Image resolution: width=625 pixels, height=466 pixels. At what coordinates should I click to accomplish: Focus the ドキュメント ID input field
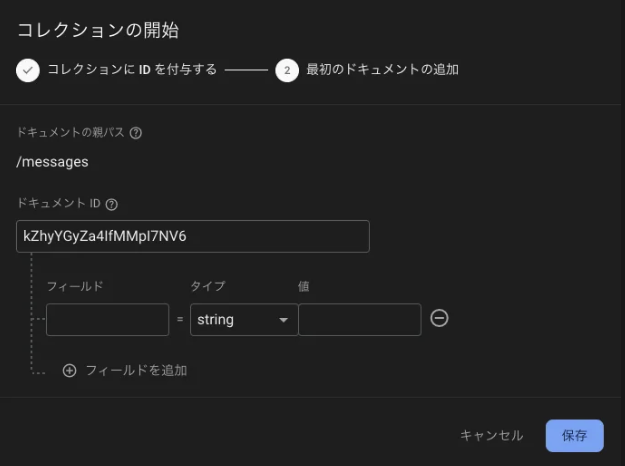click(x=193, y=236)
